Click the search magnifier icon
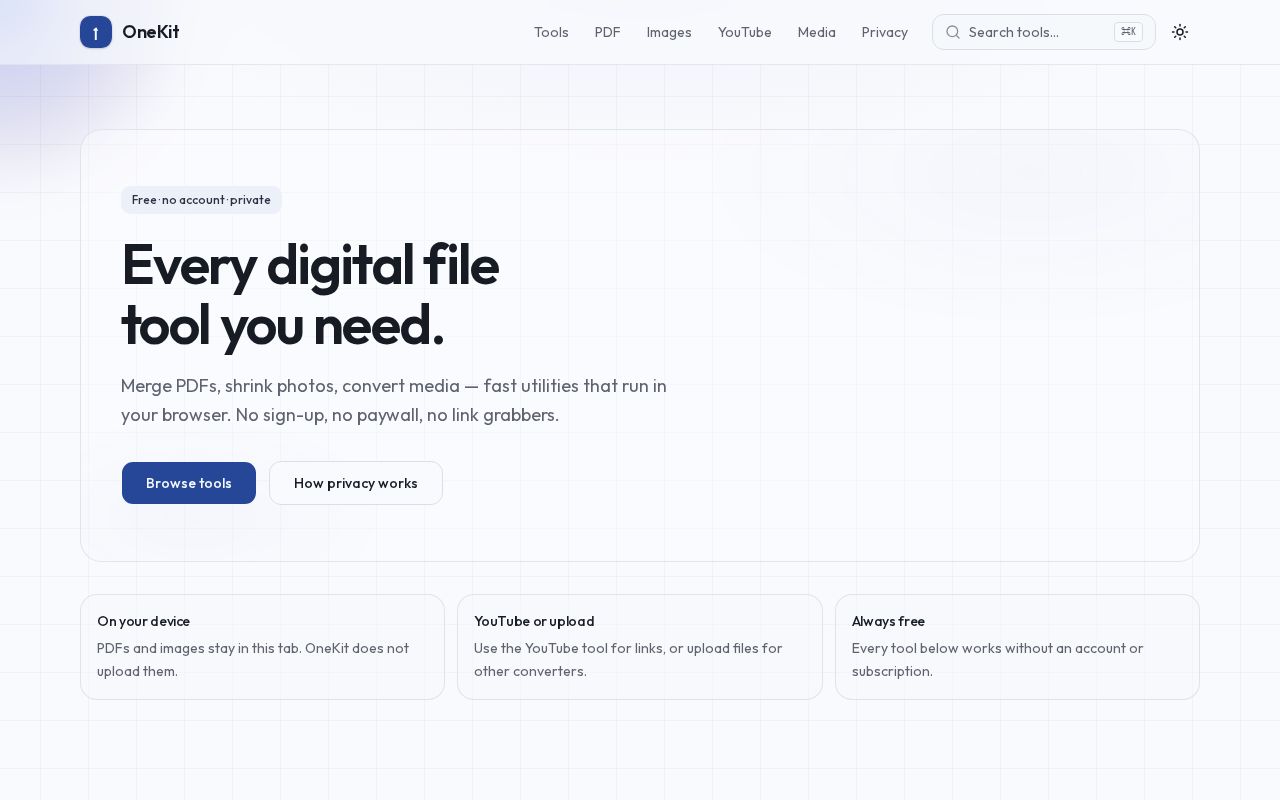 (953, 32)
